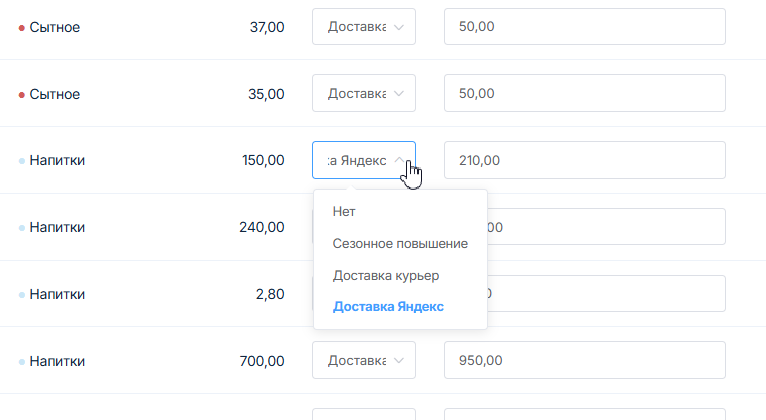Select "Нет" from the open dropdown list
The width and height of the screenshot is (766, 420).
(x=344, y=212)
